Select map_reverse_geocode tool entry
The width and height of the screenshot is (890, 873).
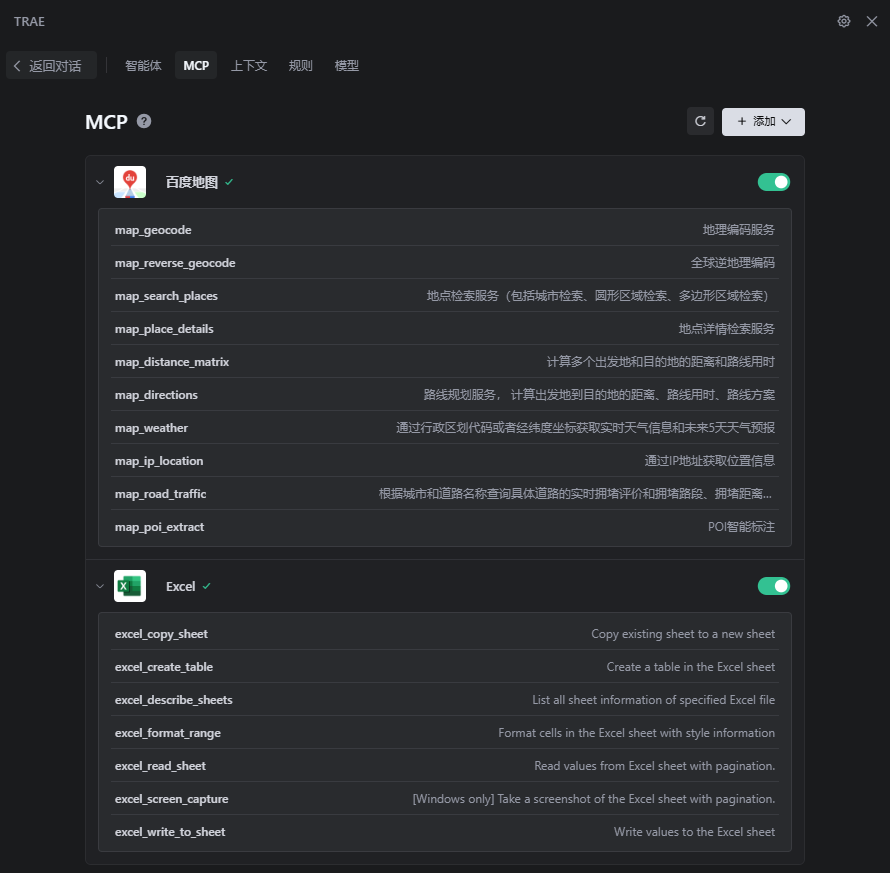(x=444, y=263)
